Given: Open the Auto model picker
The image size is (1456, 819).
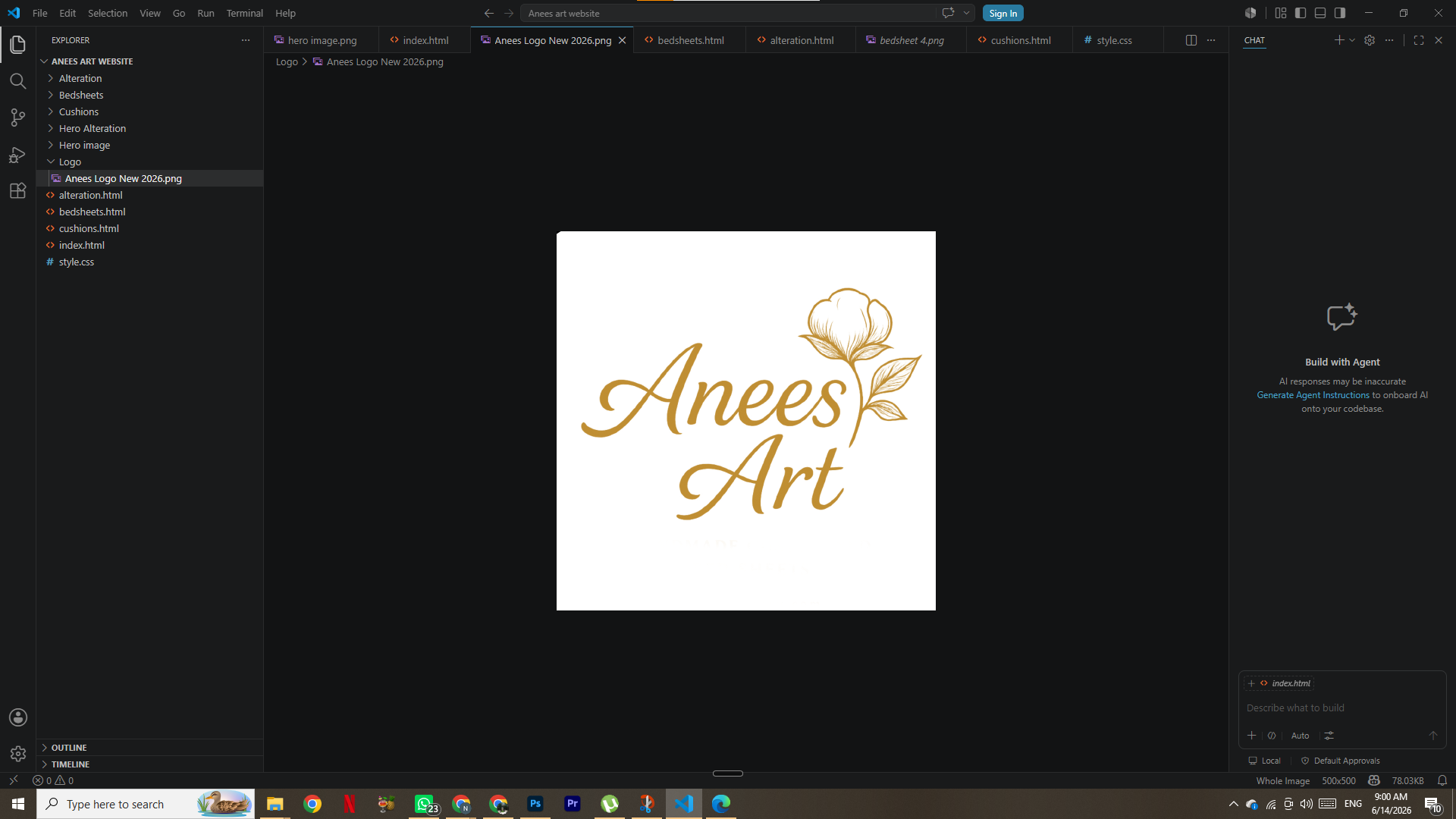Looking at the screenshot, I should click(x=1300, y=736).
